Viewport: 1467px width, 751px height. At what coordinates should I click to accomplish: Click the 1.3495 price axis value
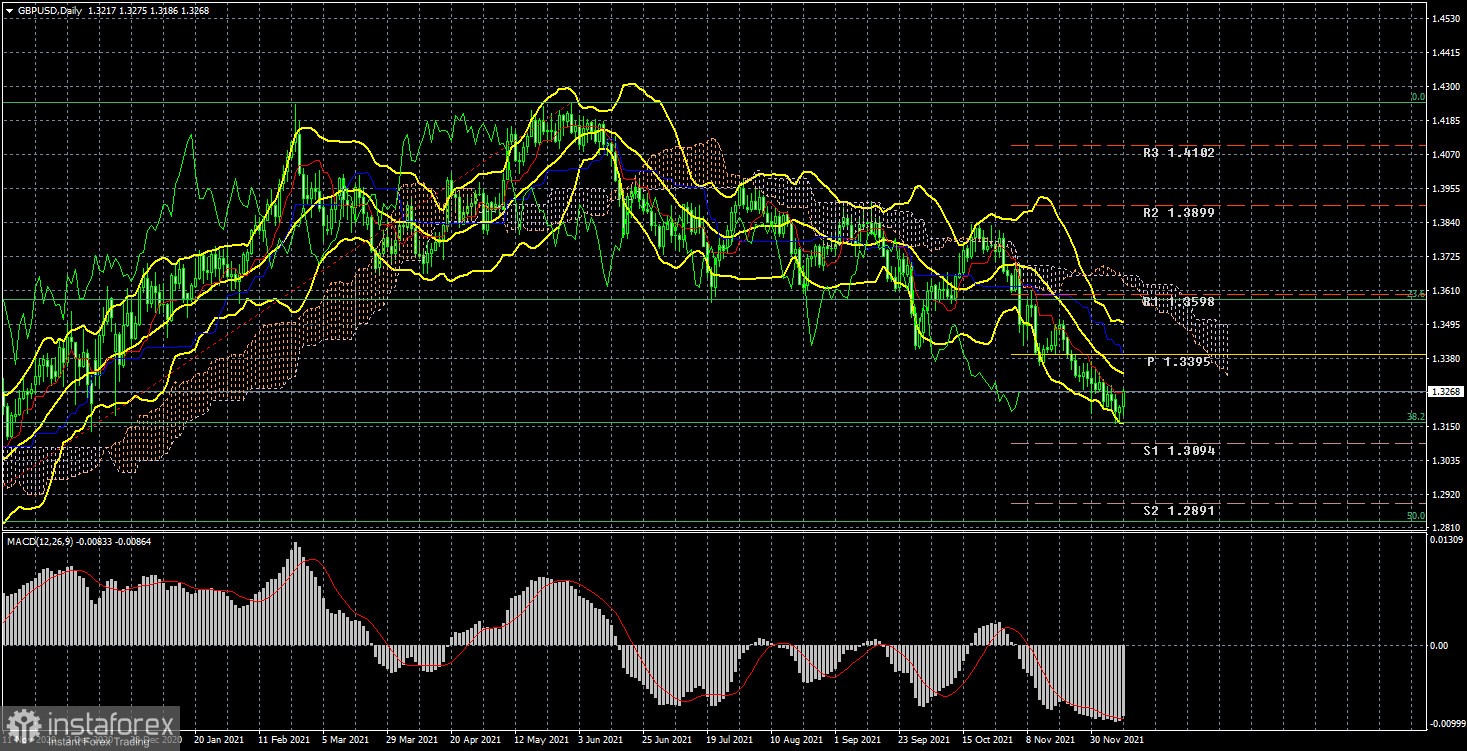coord(1446,325)
